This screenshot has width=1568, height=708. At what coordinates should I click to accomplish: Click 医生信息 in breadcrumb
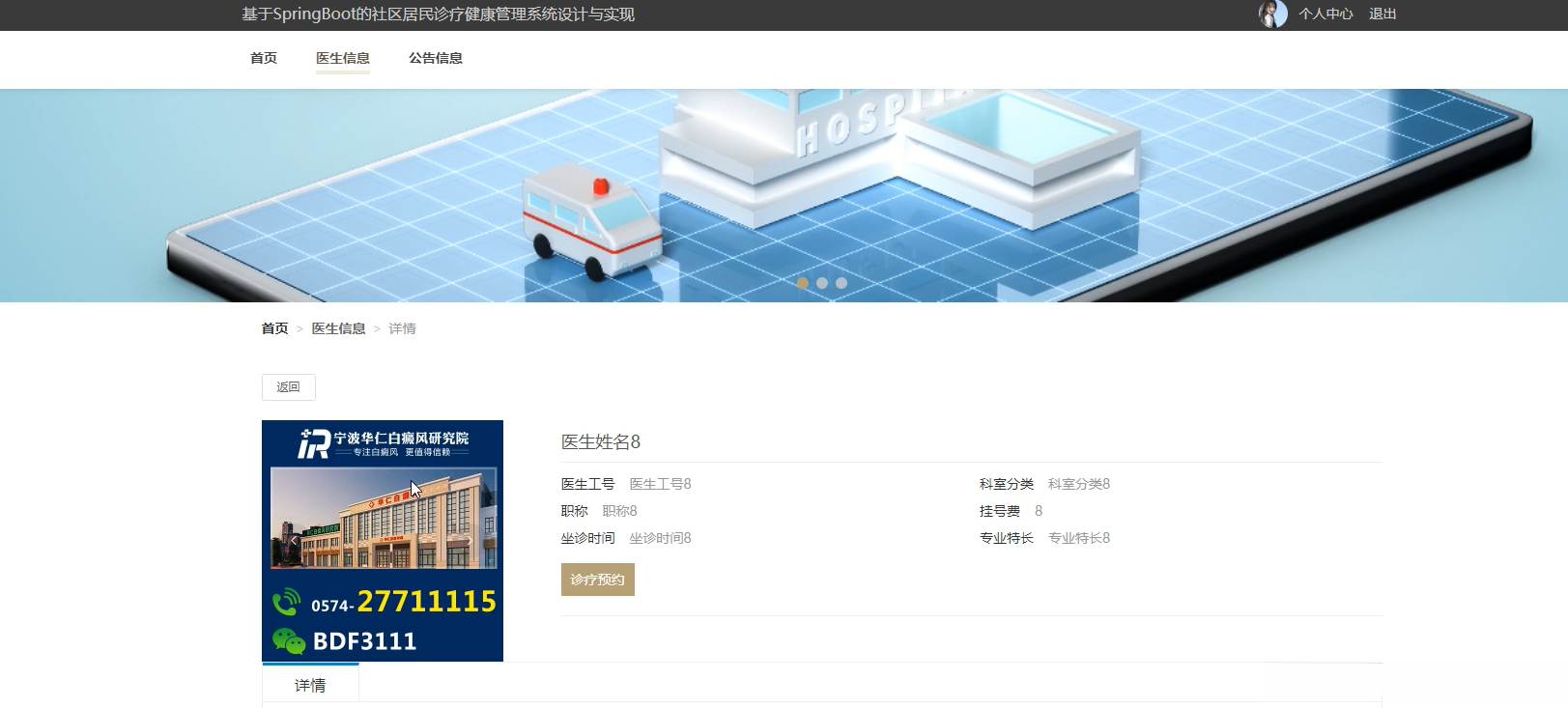pyautogui.click(x=338, y=328)
